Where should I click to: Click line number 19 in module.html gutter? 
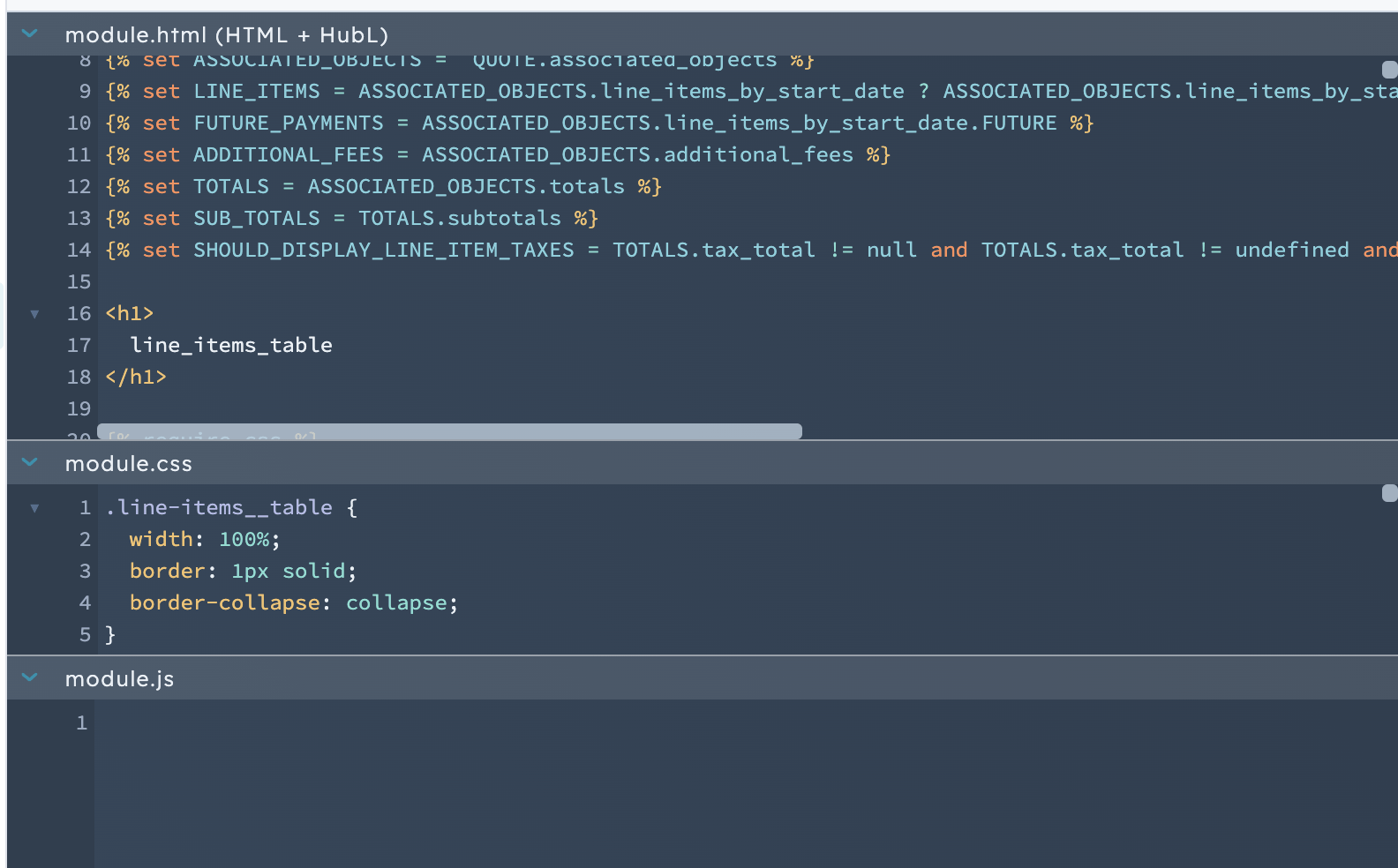point(79,409)
